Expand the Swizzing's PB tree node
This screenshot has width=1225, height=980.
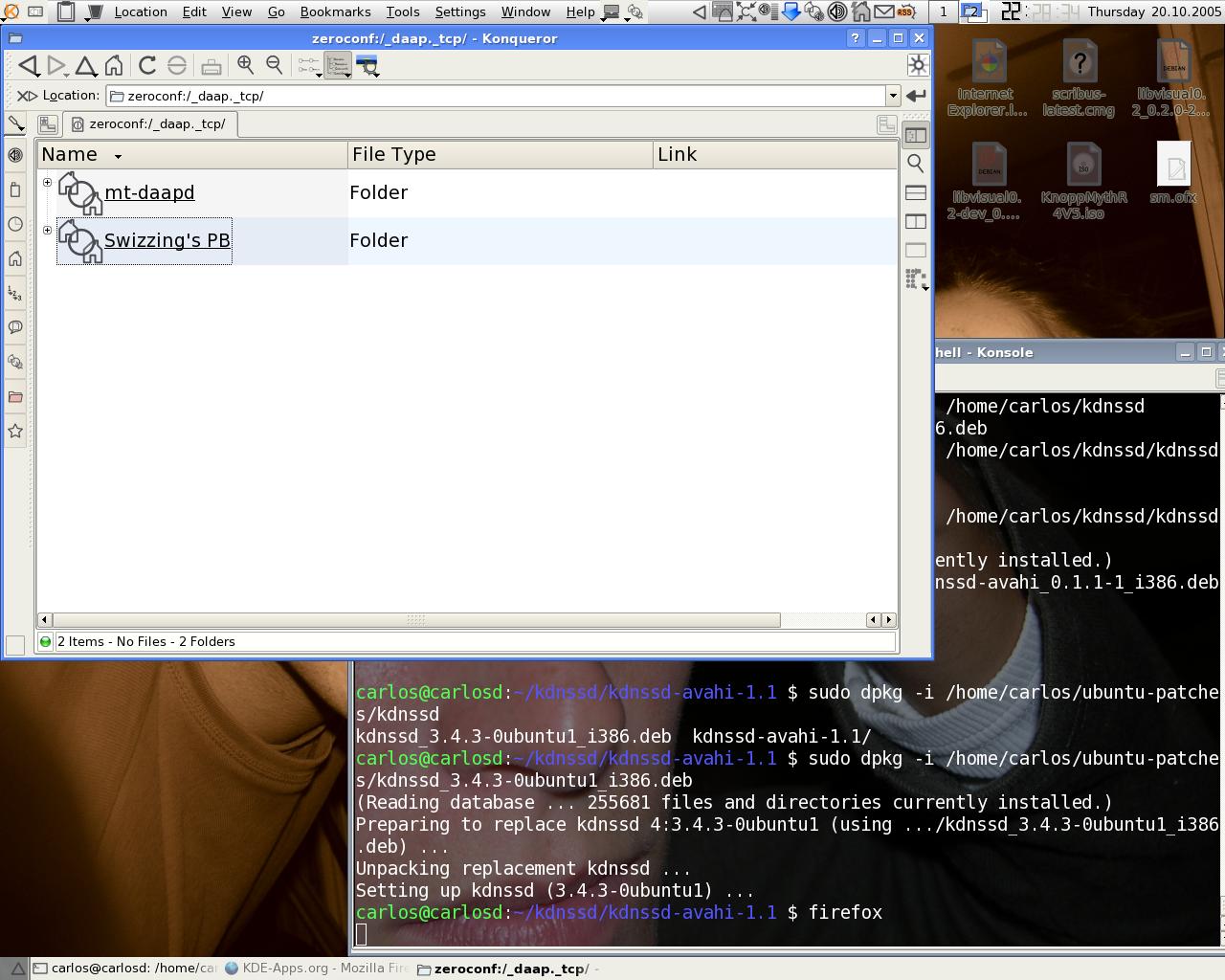(47, 230)
